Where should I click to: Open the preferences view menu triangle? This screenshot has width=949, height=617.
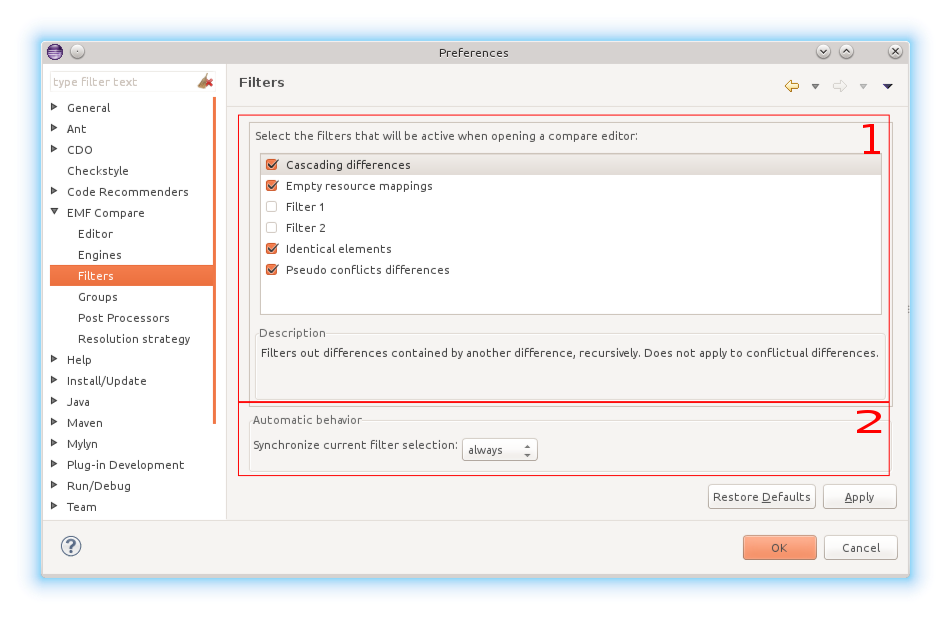pos(887,86)
